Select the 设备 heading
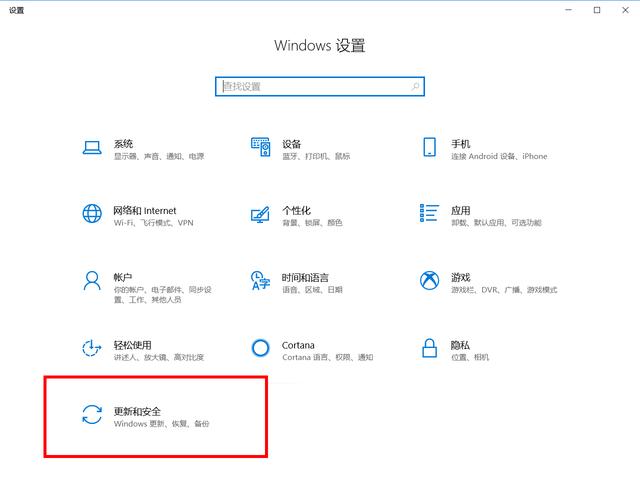 pyautogui.click(x=291, y=144)
